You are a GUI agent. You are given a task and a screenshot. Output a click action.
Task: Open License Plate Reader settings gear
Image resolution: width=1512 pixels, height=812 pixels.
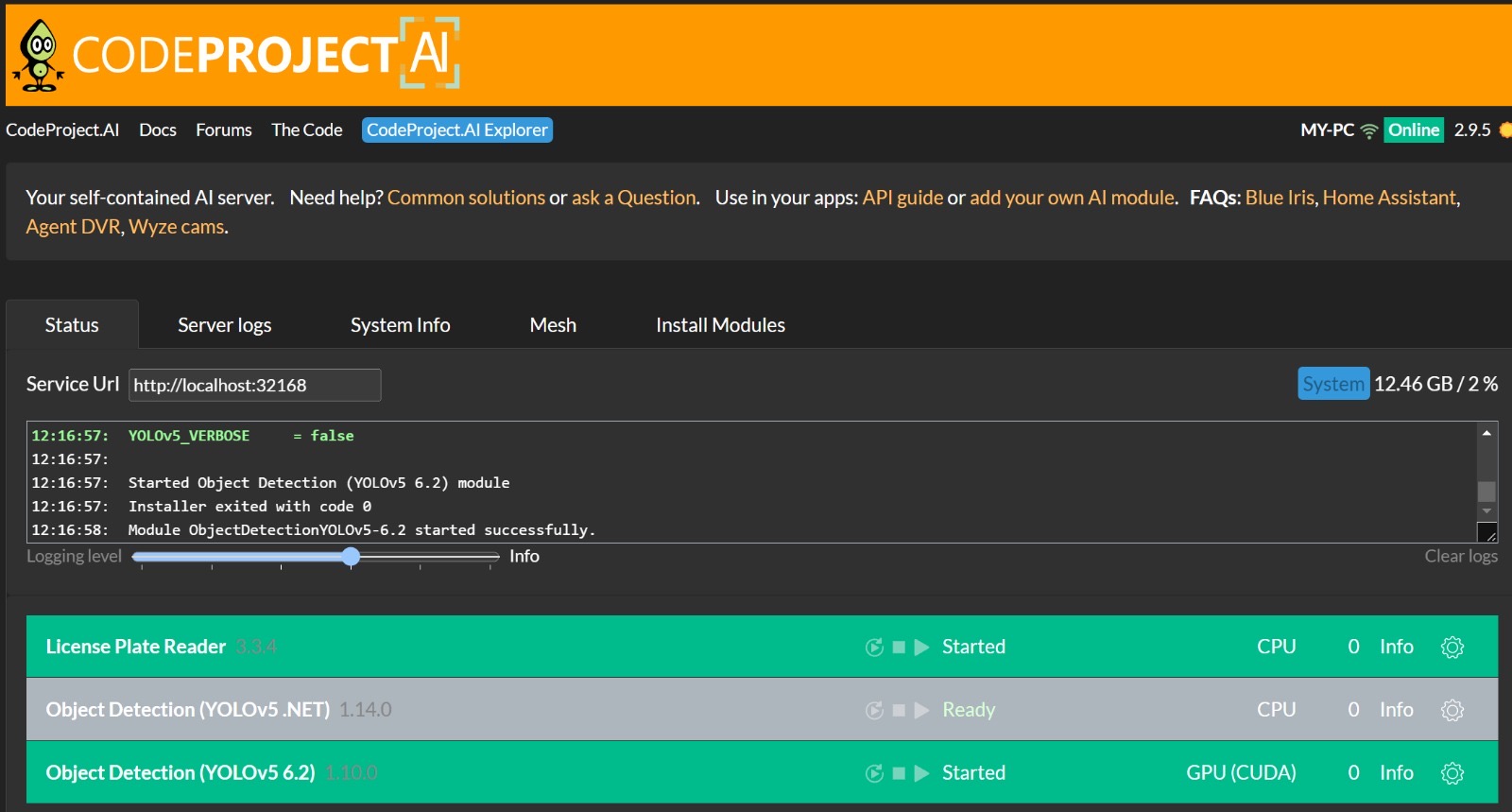[1452, 648]
